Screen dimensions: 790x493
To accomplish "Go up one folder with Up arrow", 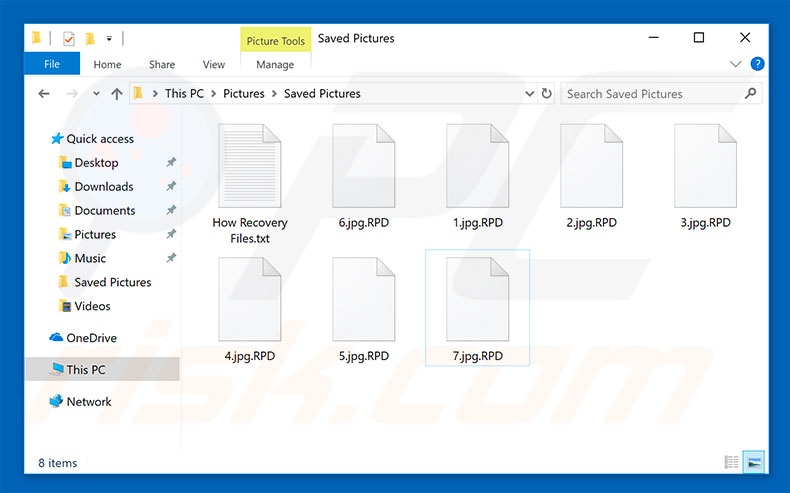I will click(117, 94).
